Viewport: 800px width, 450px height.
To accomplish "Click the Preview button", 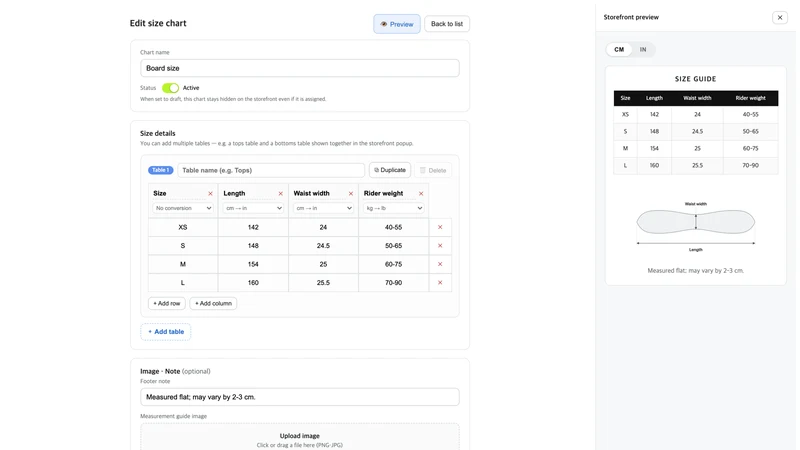I will coord(396,24).
